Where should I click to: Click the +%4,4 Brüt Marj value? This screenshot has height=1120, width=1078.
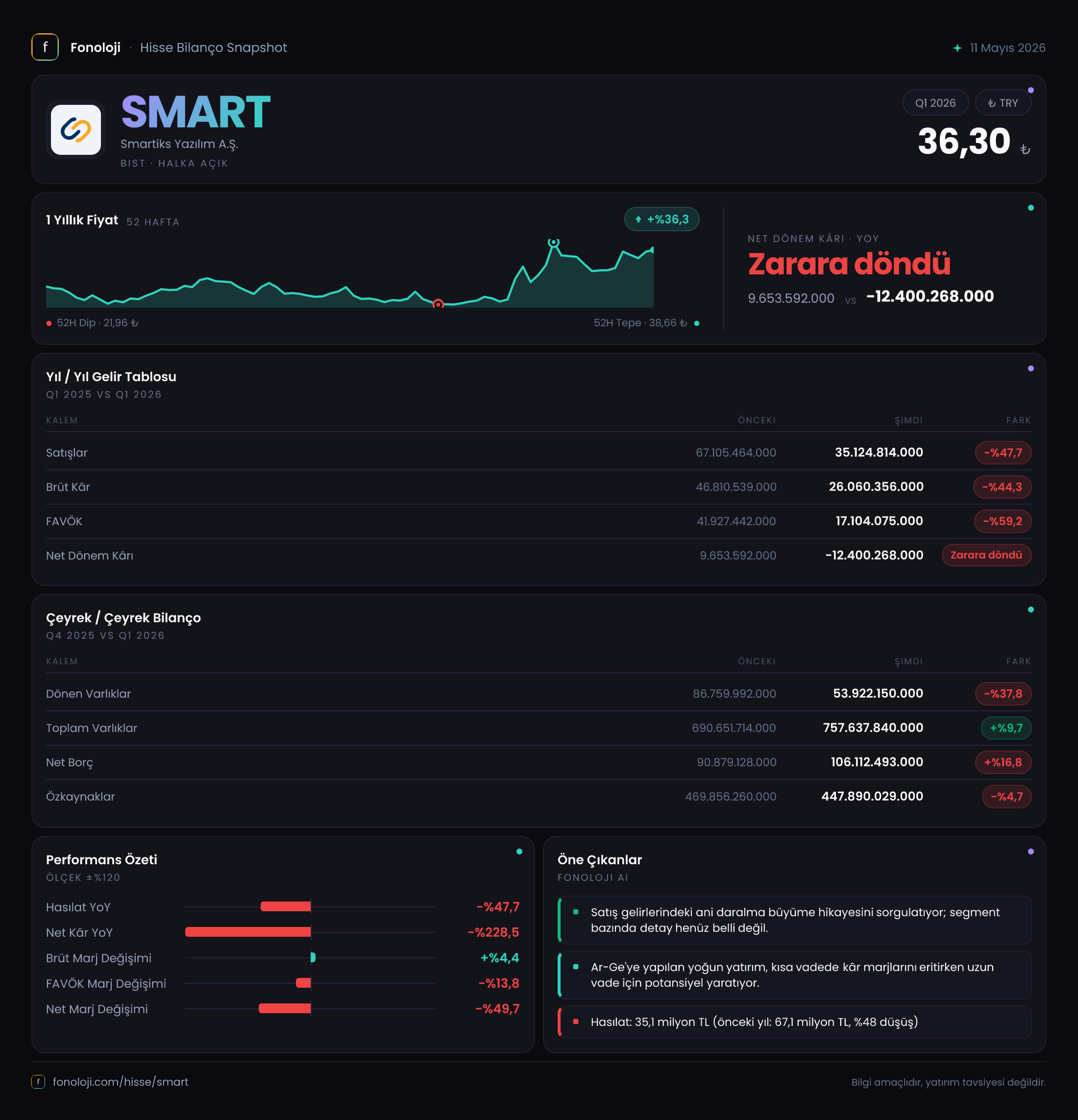coord(500,958)
